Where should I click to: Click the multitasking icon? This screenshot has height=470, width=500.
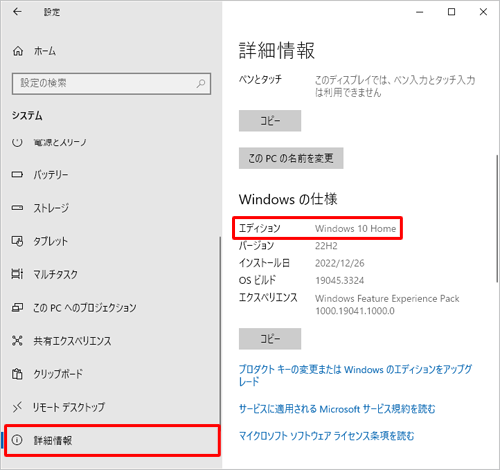(17, 274)
